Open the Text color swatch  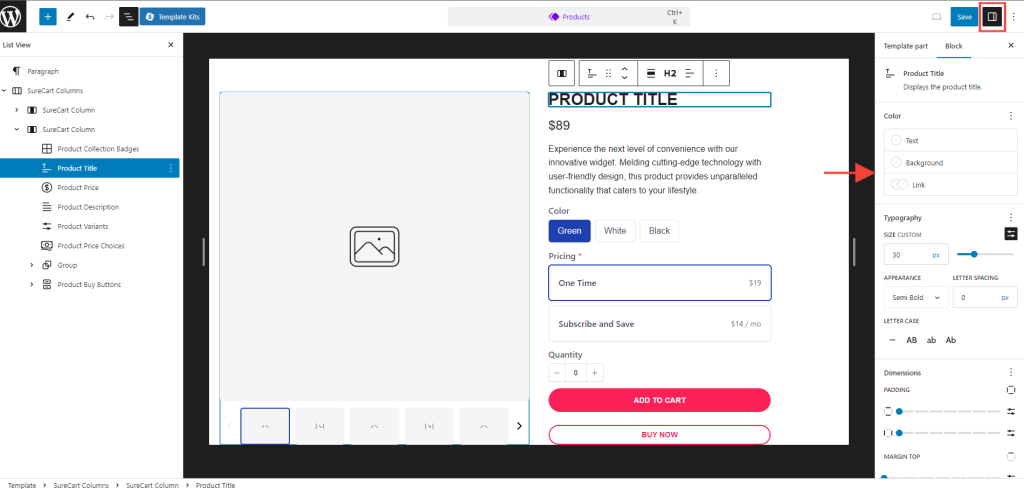950,141
